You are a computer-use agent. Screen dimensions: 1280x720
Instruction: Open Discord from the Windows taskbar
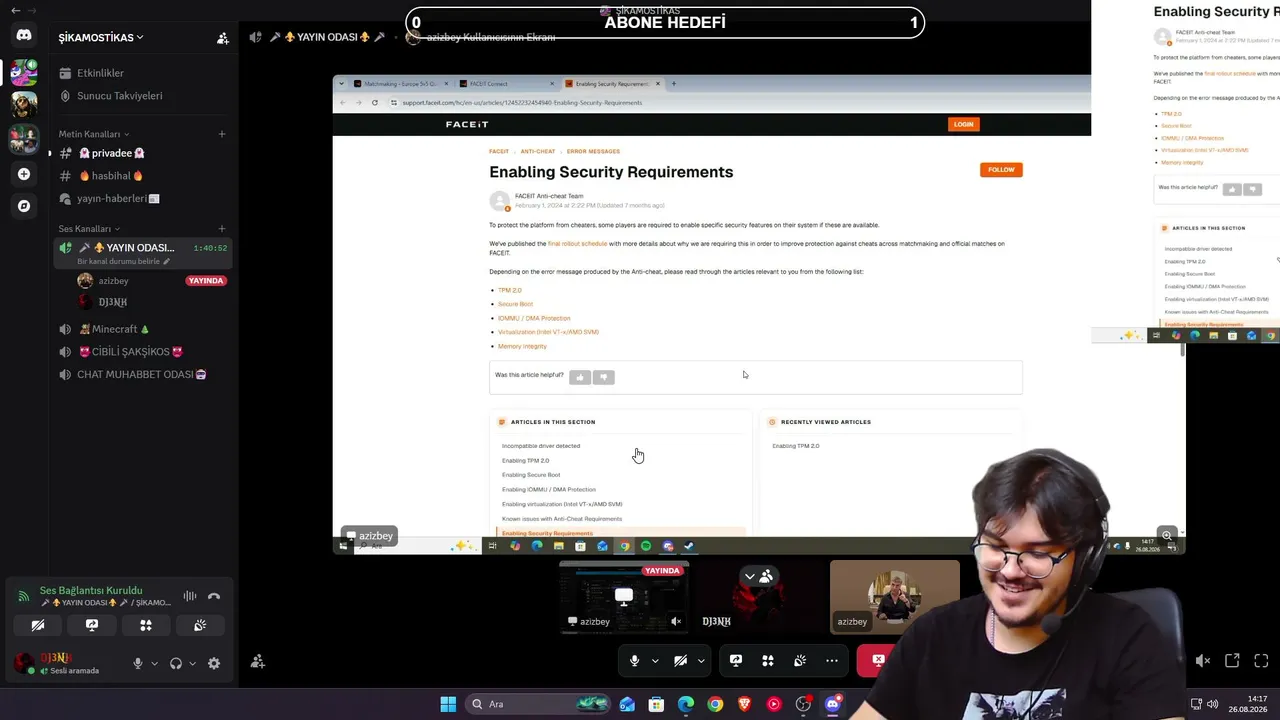coord(832,704)
